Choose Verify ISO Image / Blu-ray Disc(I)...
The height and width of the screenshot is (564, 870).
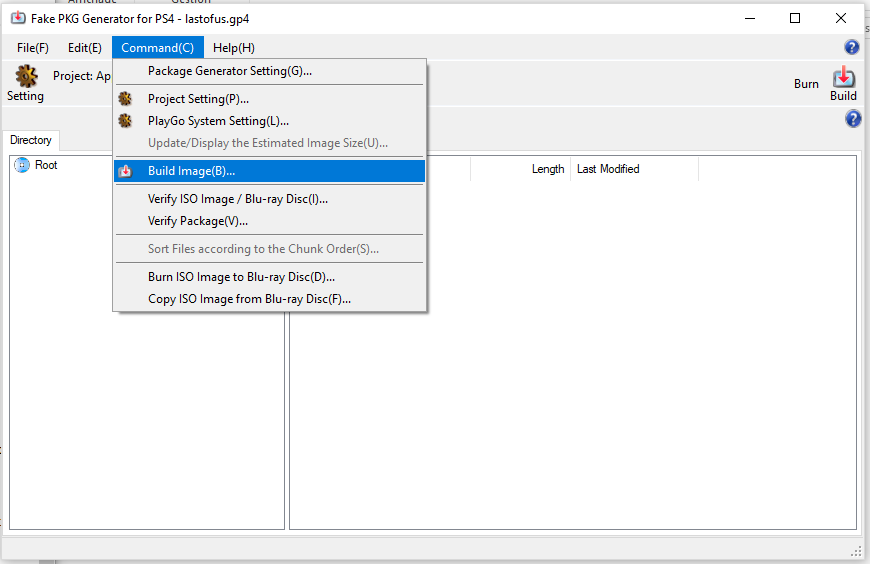point(270,199)
